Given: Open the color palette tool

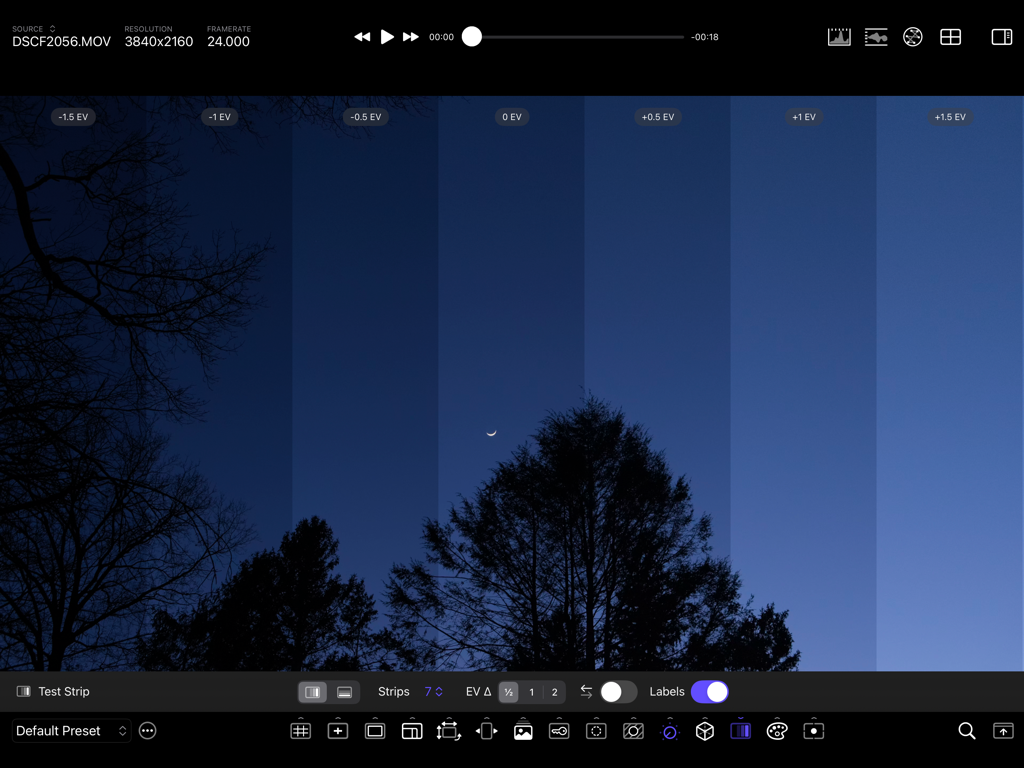Looking at the screenshot, I should 777,731.
